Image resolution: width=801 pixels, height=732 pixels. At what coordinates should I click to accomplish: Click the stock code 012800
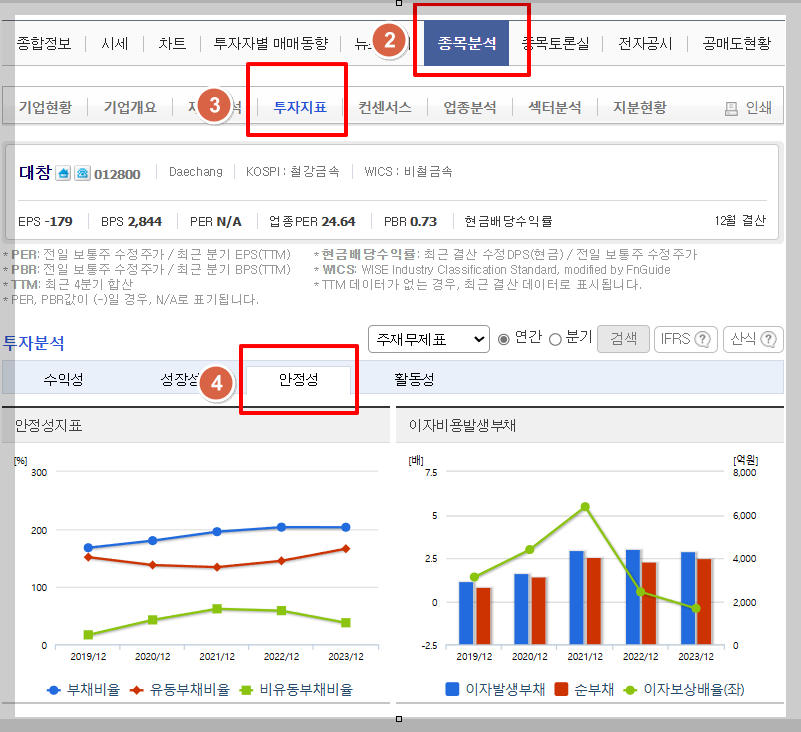pos(117,174)
